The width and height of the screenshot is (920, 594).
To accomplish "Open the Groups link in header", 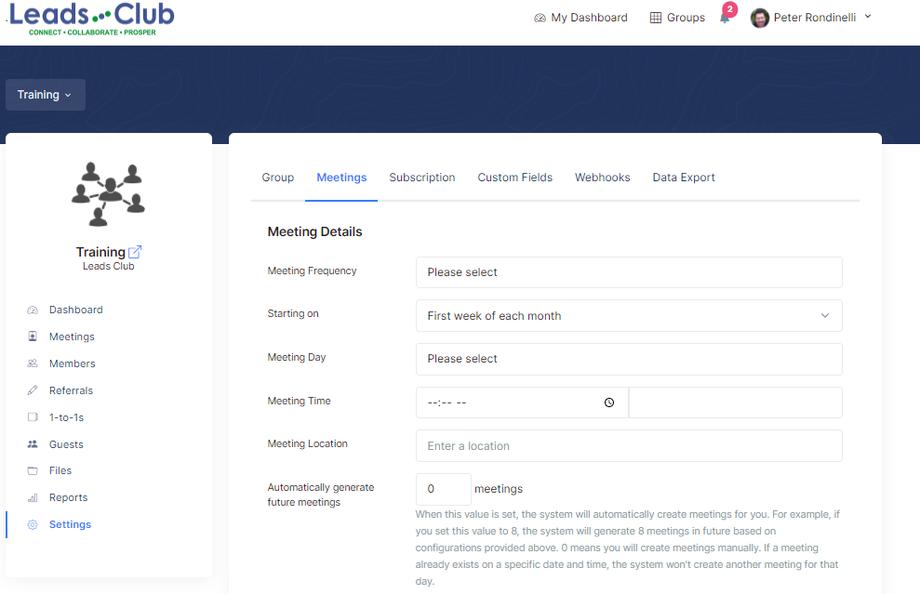I will click(686, 18).
